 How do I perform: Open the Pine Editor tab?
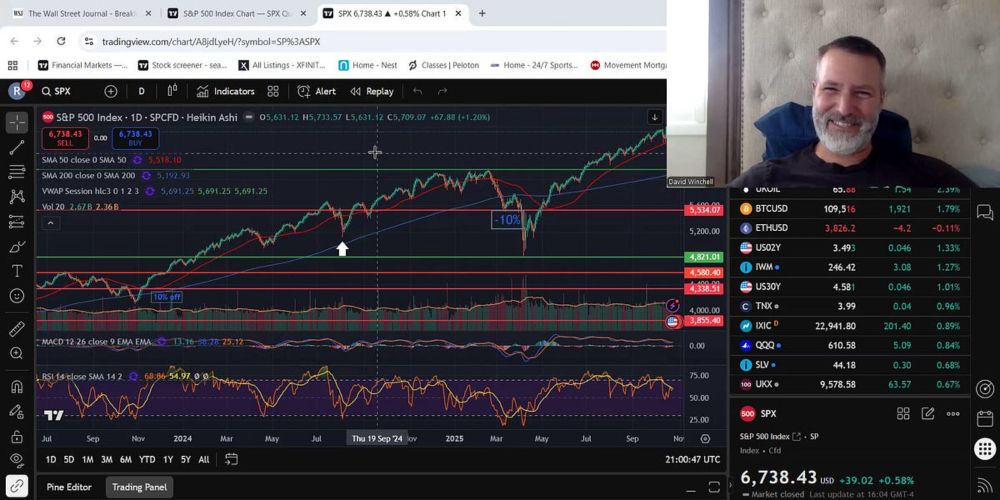tap(69, 487)
